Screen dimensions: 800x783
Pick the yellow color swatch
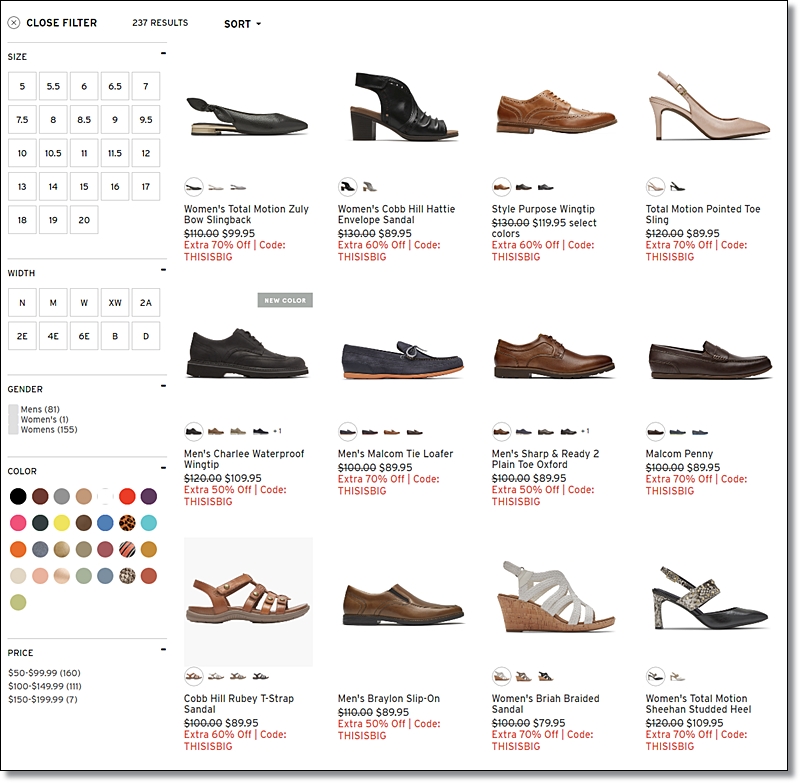pyautogui.click(x=62, y=523)
